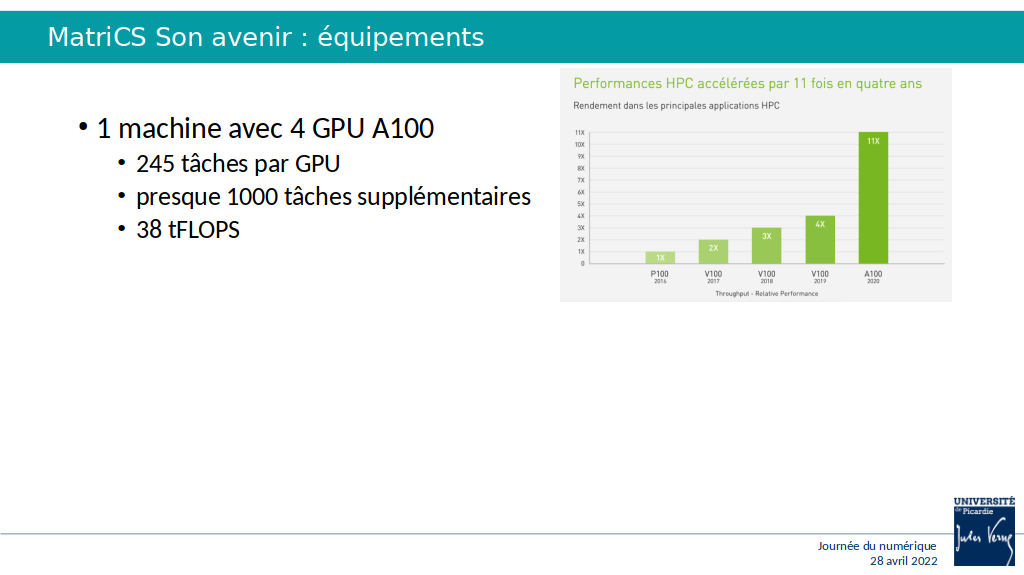Click the date "28 avril 2022" in footer

point(903,561)
